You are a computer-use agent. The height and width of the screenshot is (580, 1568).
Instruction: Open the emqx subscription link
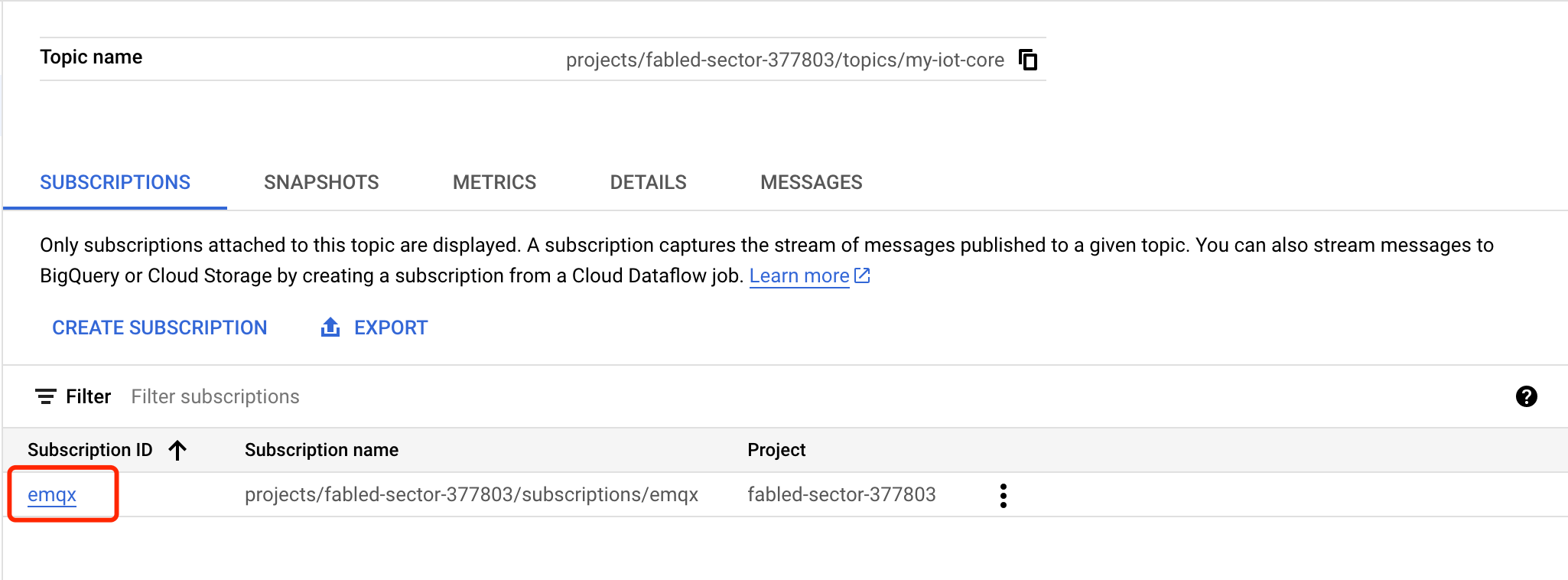coord(52,495)
